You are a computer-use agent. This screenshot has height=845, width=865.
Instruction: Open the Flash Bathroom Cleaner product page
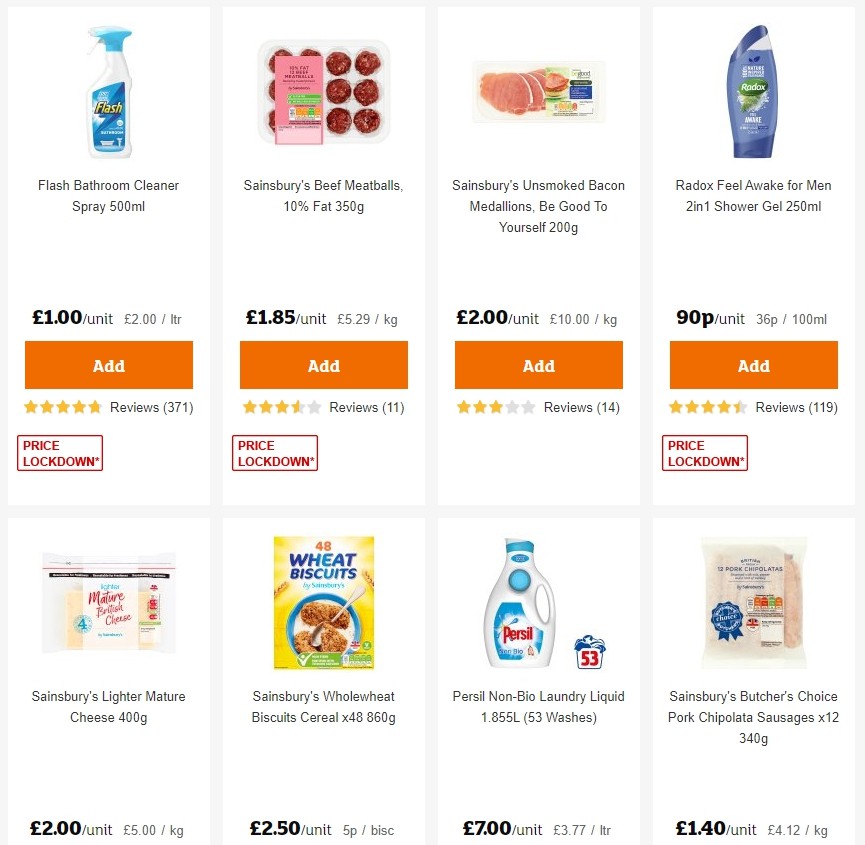pyautogui.click(x=108, y=196)
